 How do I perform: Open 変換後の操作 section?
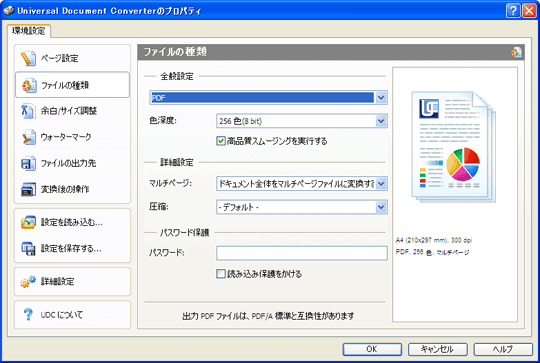72,189
